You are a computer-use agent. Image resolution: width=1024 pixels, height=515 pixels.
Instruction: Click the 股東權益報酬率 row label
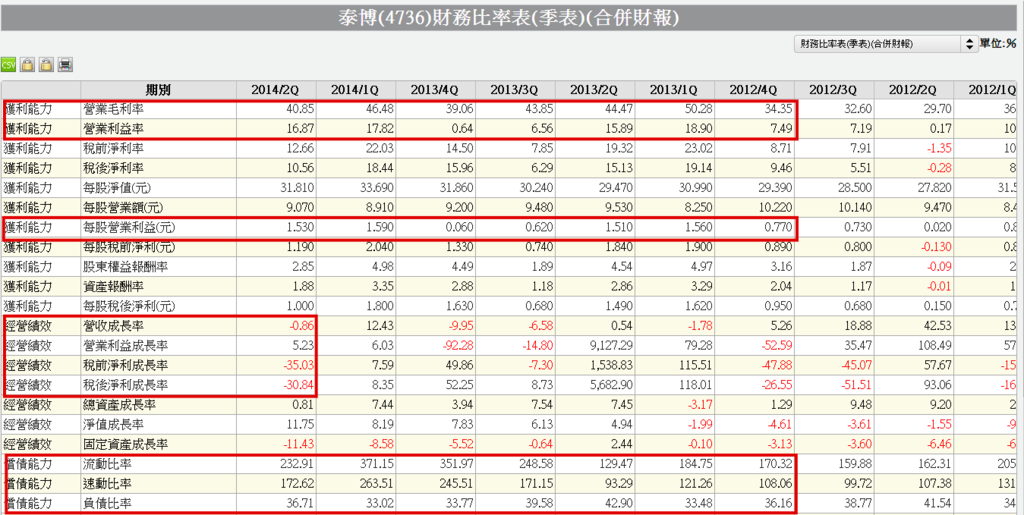coord(125,267)
